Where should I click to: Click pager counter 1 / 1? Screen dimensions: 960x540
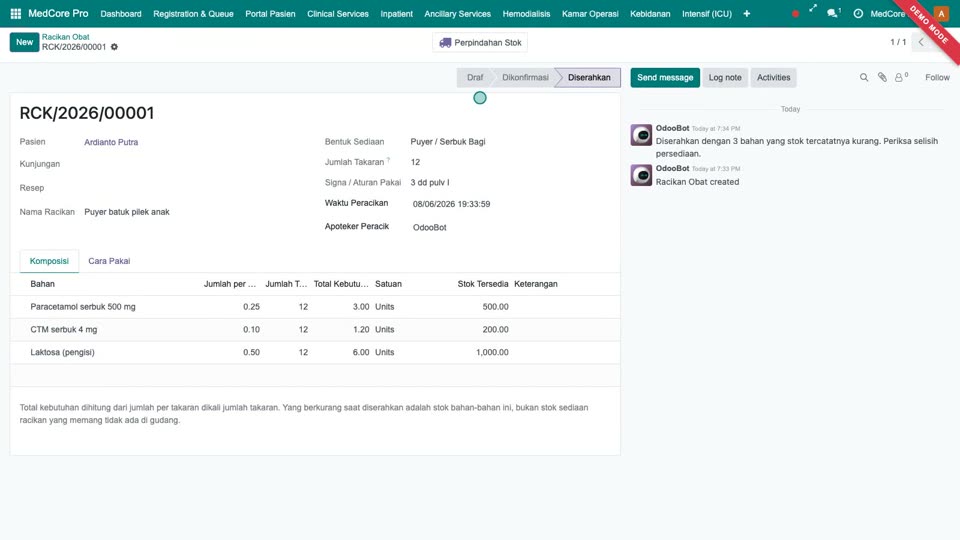[x=898, y=42]
